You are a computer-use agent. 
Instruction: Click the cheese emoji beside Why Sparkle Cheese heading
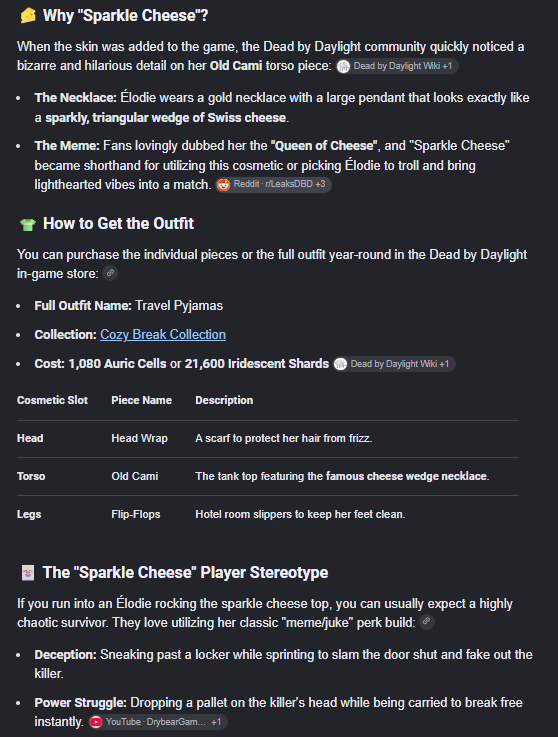(x=28, y=16)
